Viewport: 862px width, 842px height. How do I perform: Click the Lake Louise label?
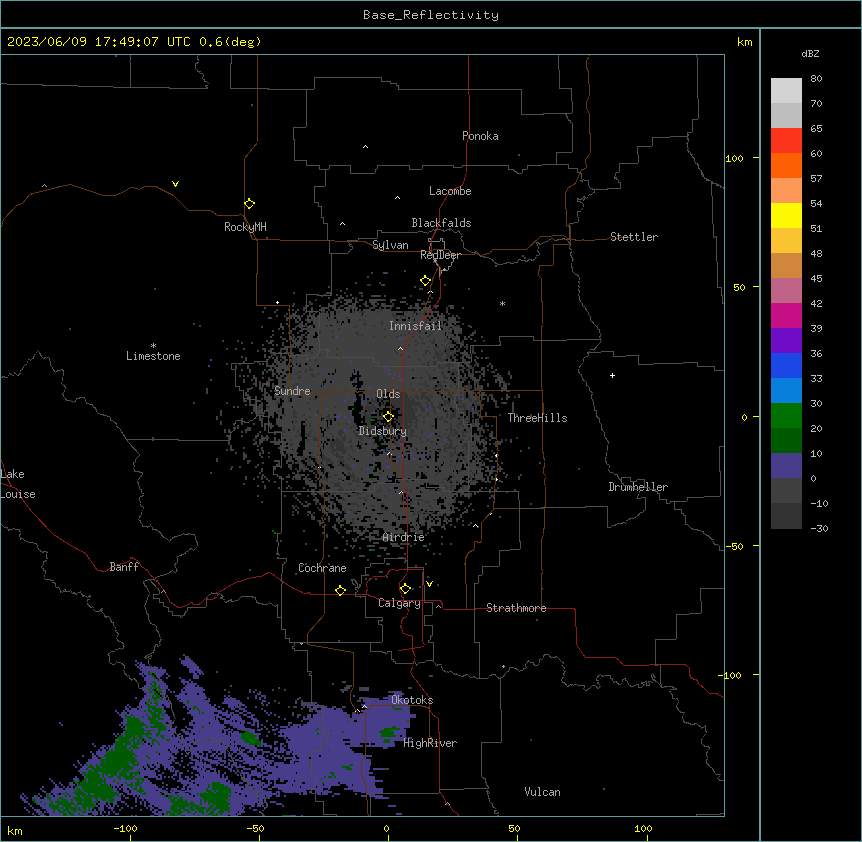(x=18, y=484)
